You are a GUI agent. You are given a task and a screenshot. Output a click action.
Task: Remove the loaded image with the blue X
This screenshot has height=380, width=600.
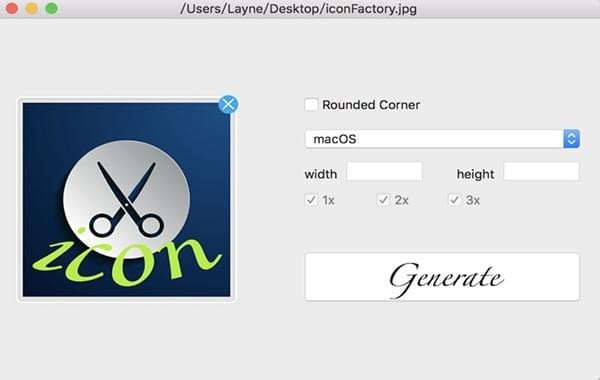point(228,104)
